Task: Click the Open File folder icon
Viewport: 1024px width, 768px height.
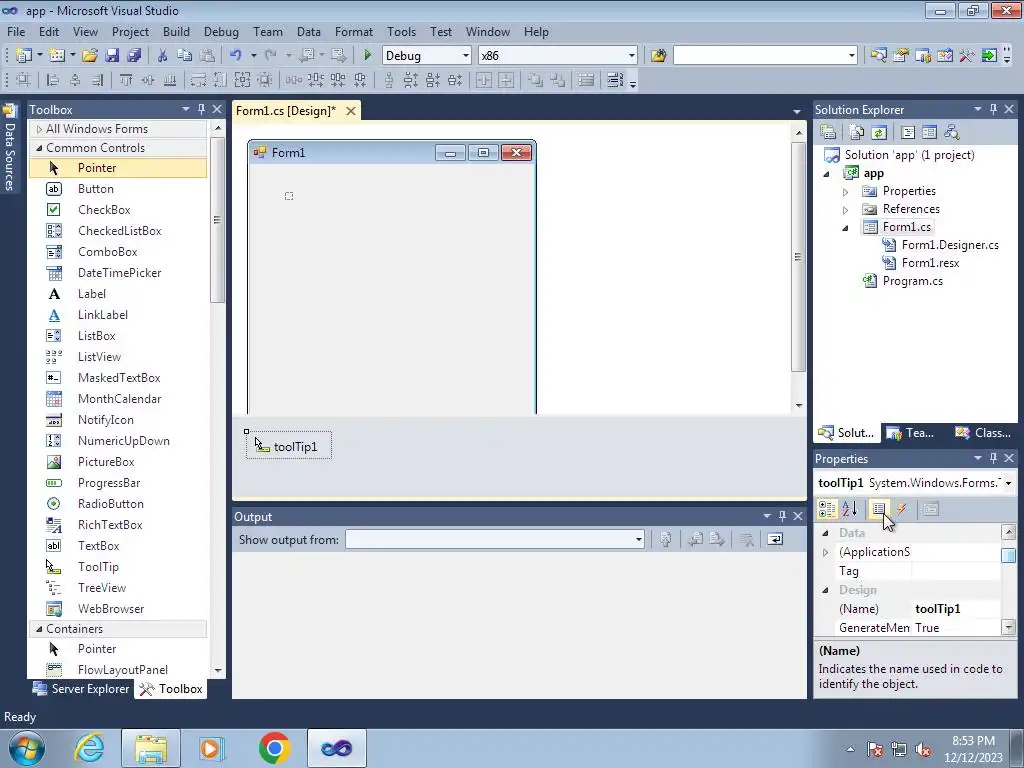Action: 90,56
